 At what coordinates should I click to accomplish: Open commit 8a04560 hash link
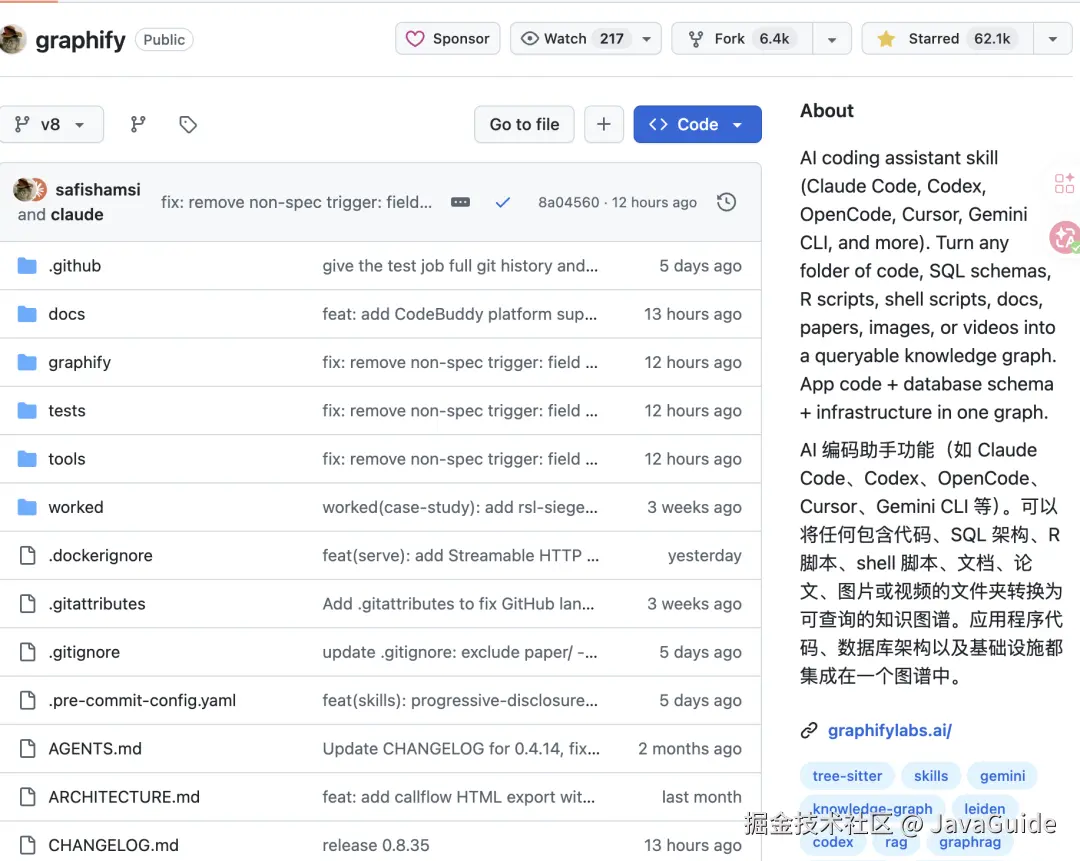tap(568, 202)
